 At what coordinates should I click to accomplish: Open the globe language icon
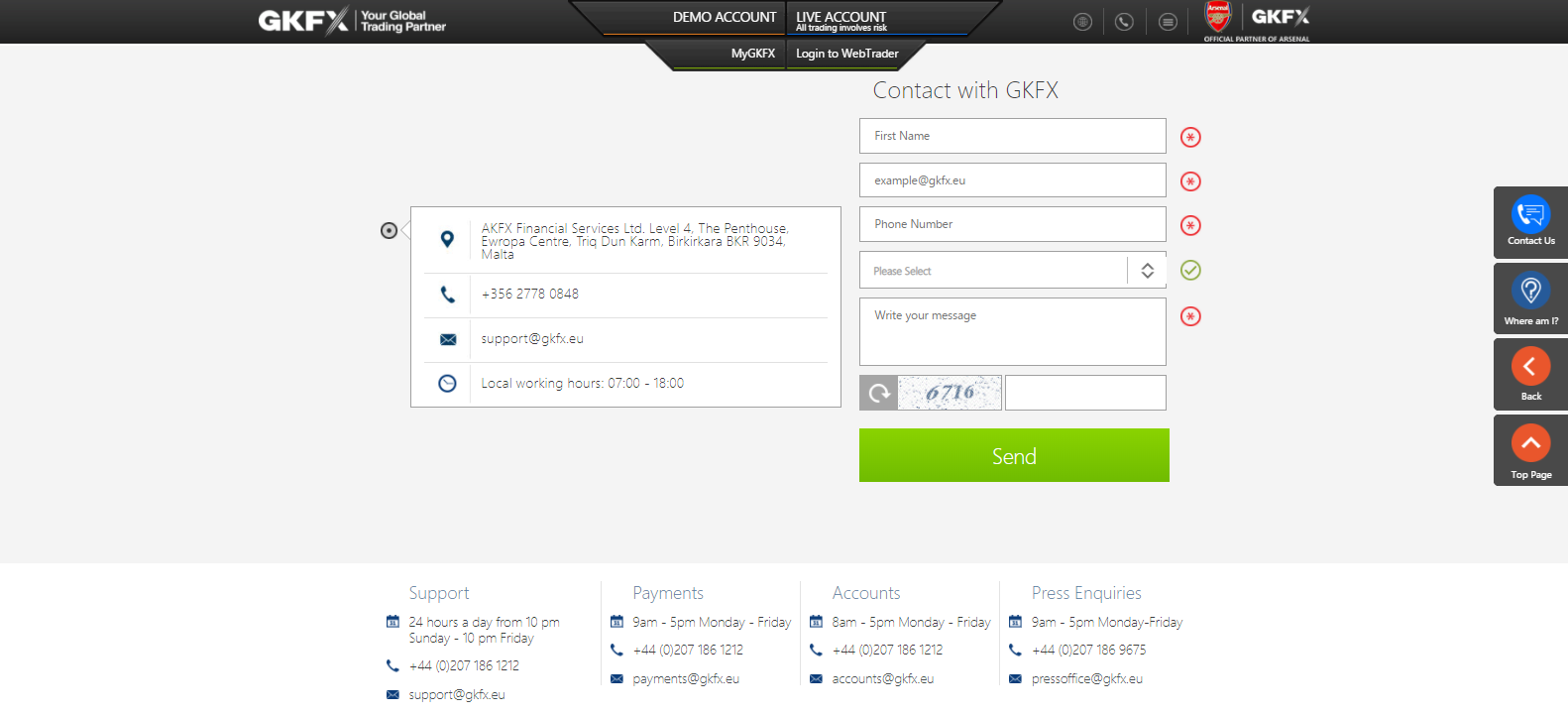[x=1082, y=22]
